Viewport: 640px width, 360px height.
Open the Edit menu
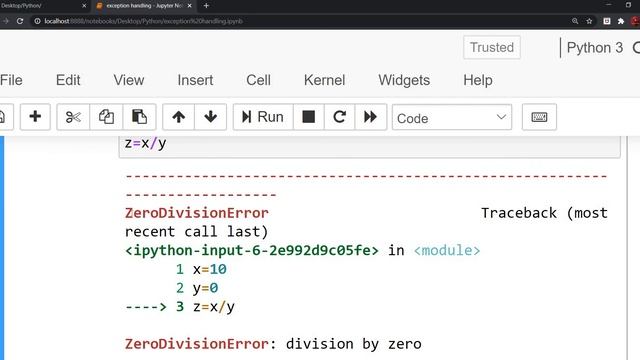(68, 80)
